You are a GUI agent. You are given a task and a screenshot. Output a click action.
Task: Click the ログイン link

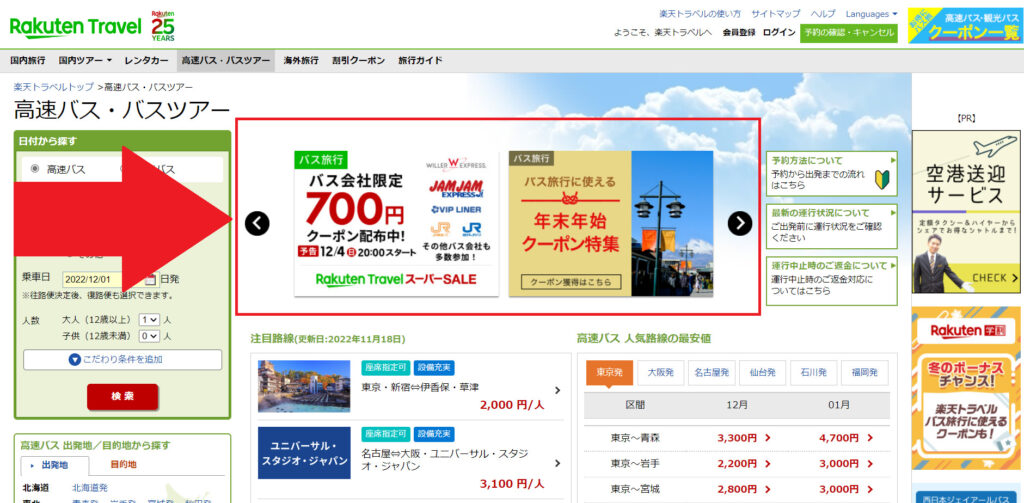(778, 33)
